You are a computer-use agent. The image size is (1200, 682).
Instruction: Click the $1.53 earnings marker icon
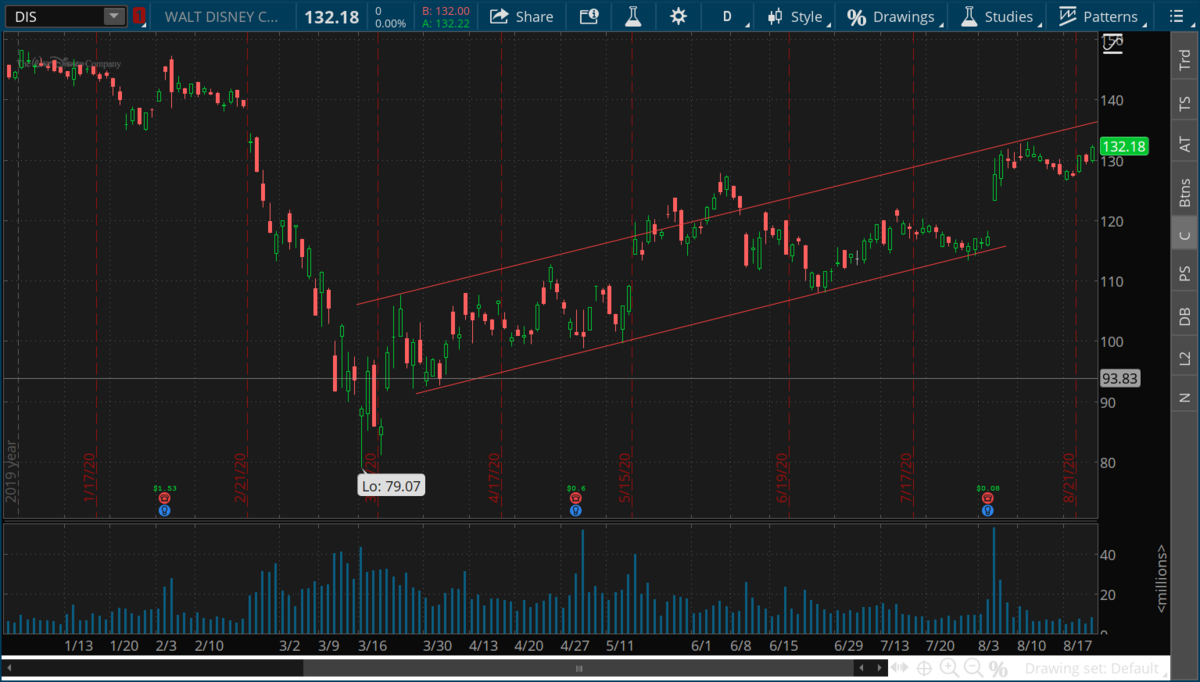[x=164, y=497]
